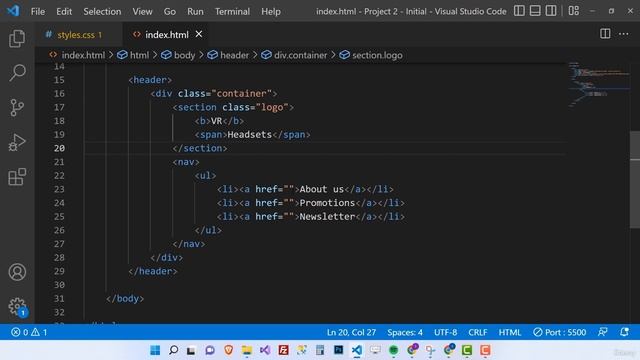
Task: Open the orange Camtasia taskbar icon
Action: (x=485, y=350)
